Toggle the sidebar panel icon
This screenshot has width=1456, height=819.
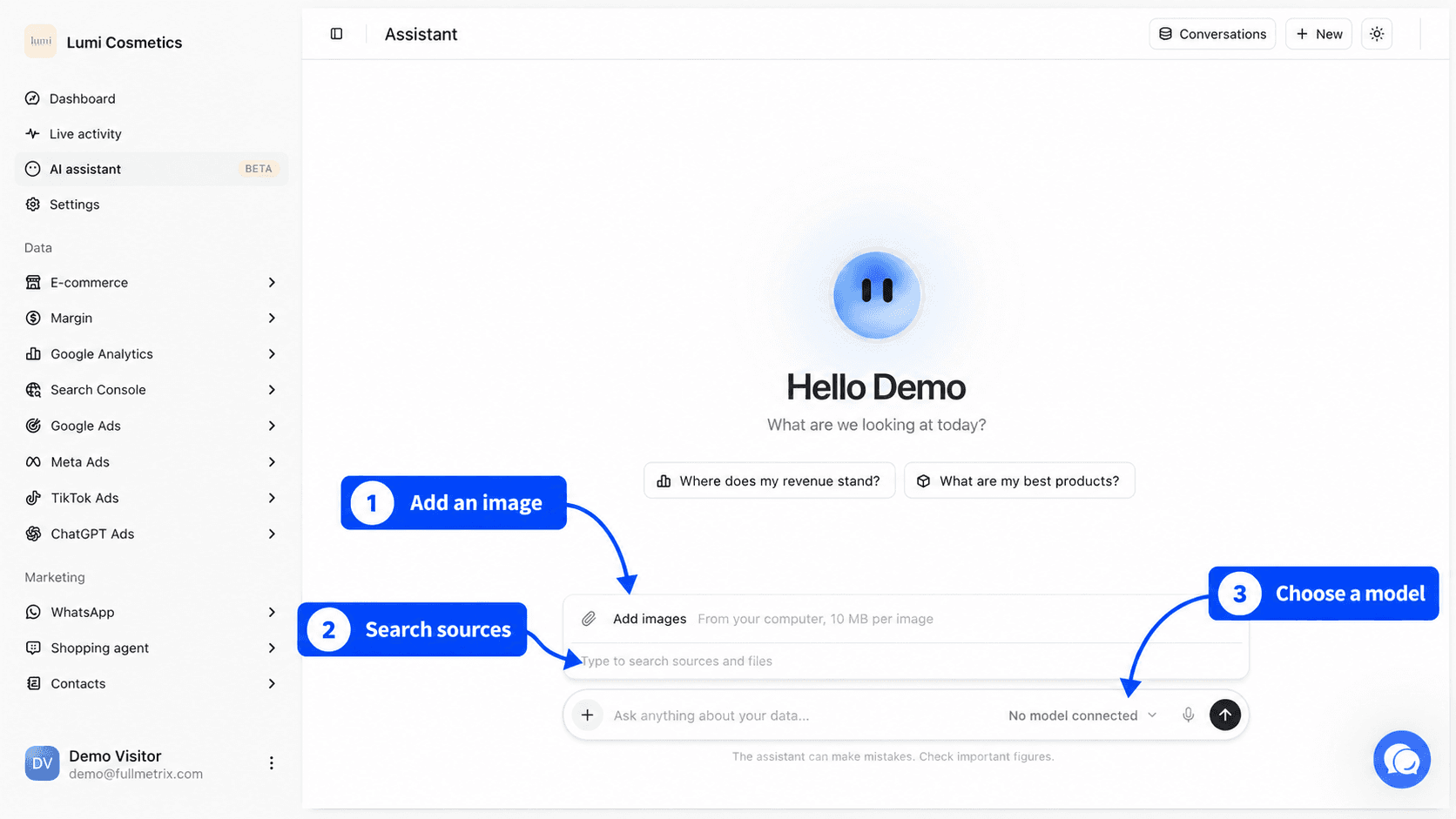click(x=336, y=34)
